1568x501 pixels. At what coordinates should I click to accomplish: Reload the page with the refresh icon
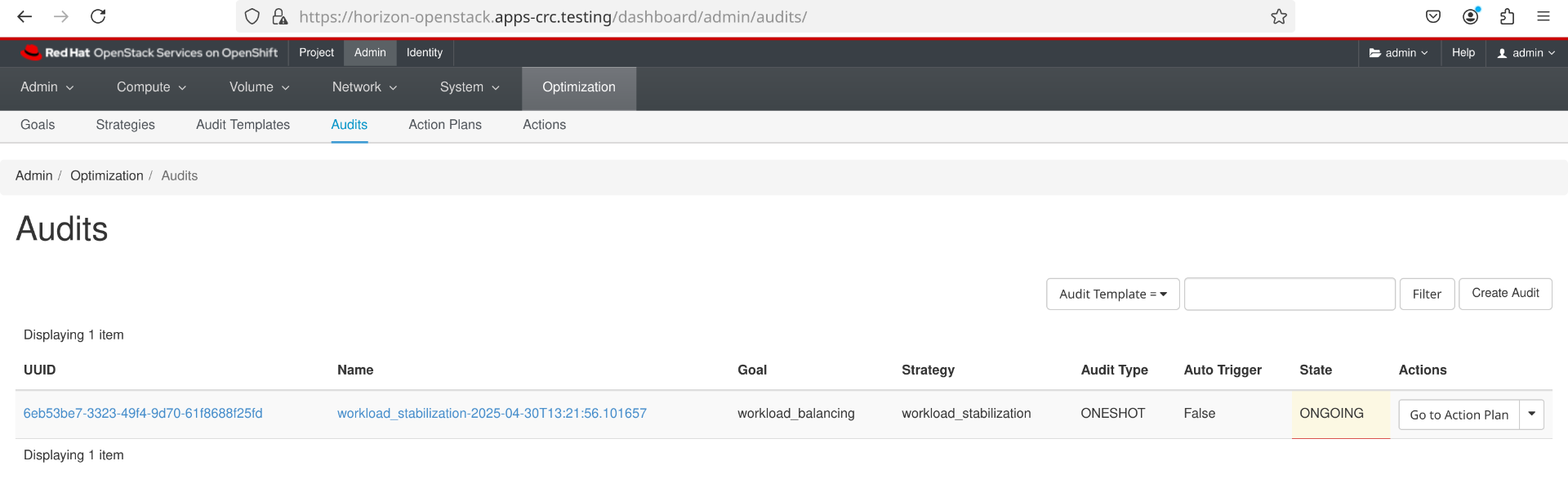tap(98, 16)
